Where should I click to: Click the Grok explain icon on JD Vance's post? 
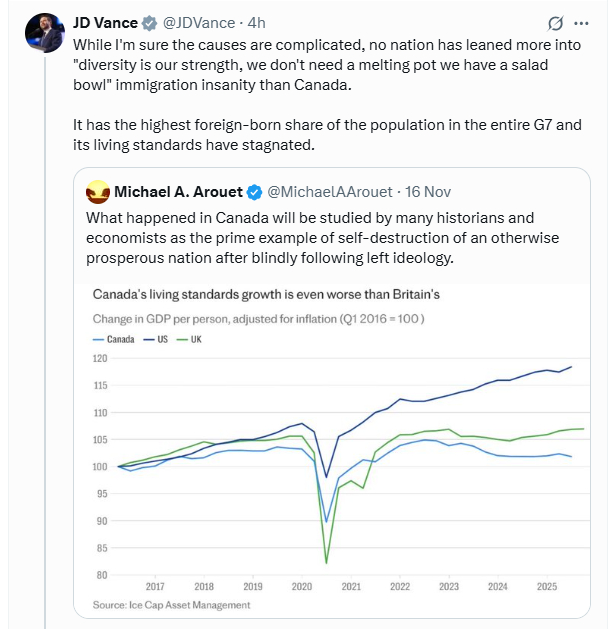558,23
